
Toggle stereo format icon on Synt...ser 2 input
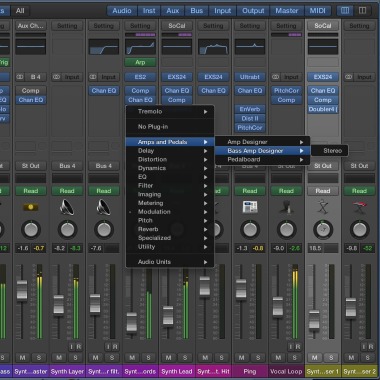pos(349,77)
